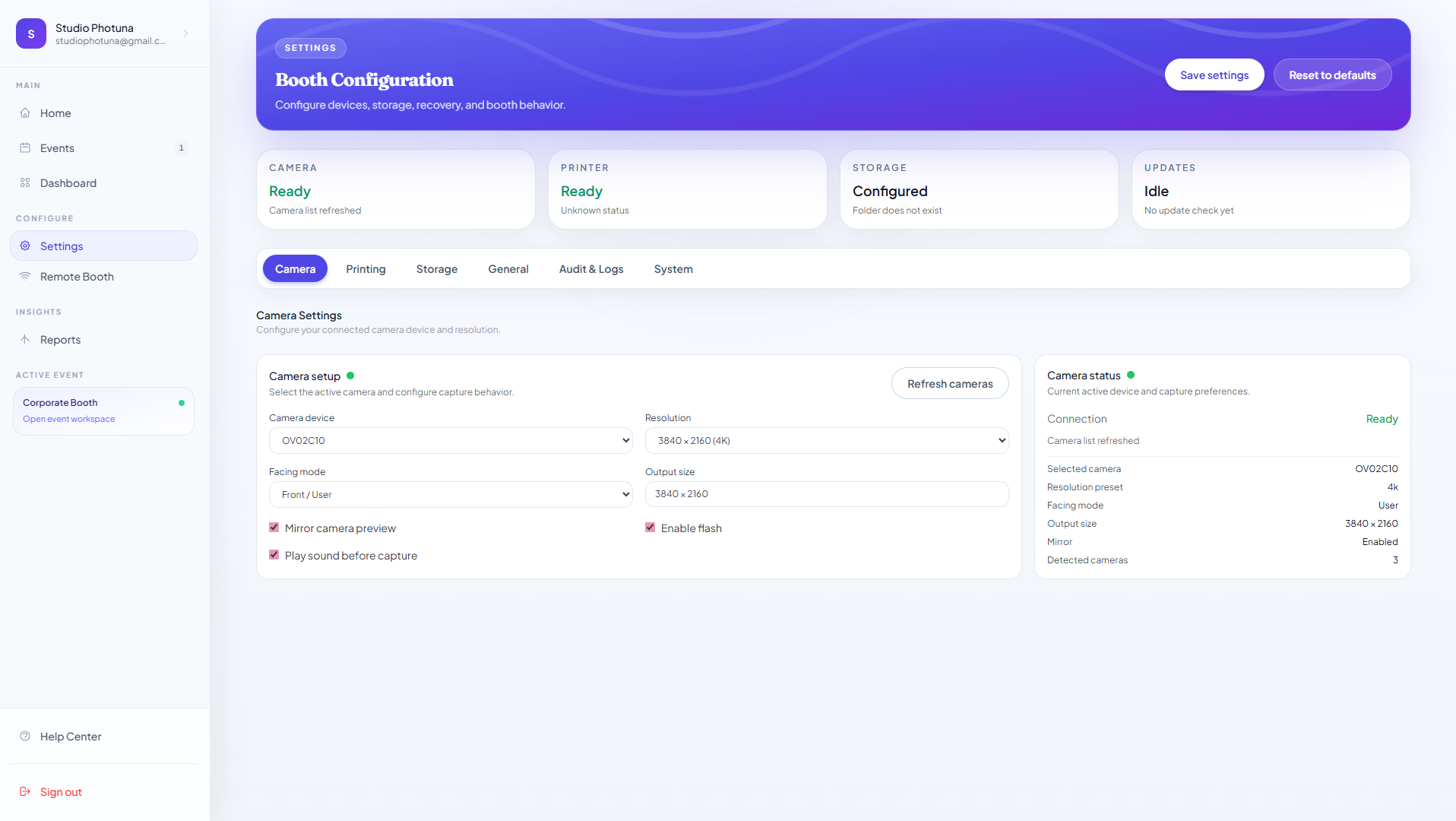Switch to the System tab
Viewport: 1456px width, 821px height.
click(x=673, y=268)
